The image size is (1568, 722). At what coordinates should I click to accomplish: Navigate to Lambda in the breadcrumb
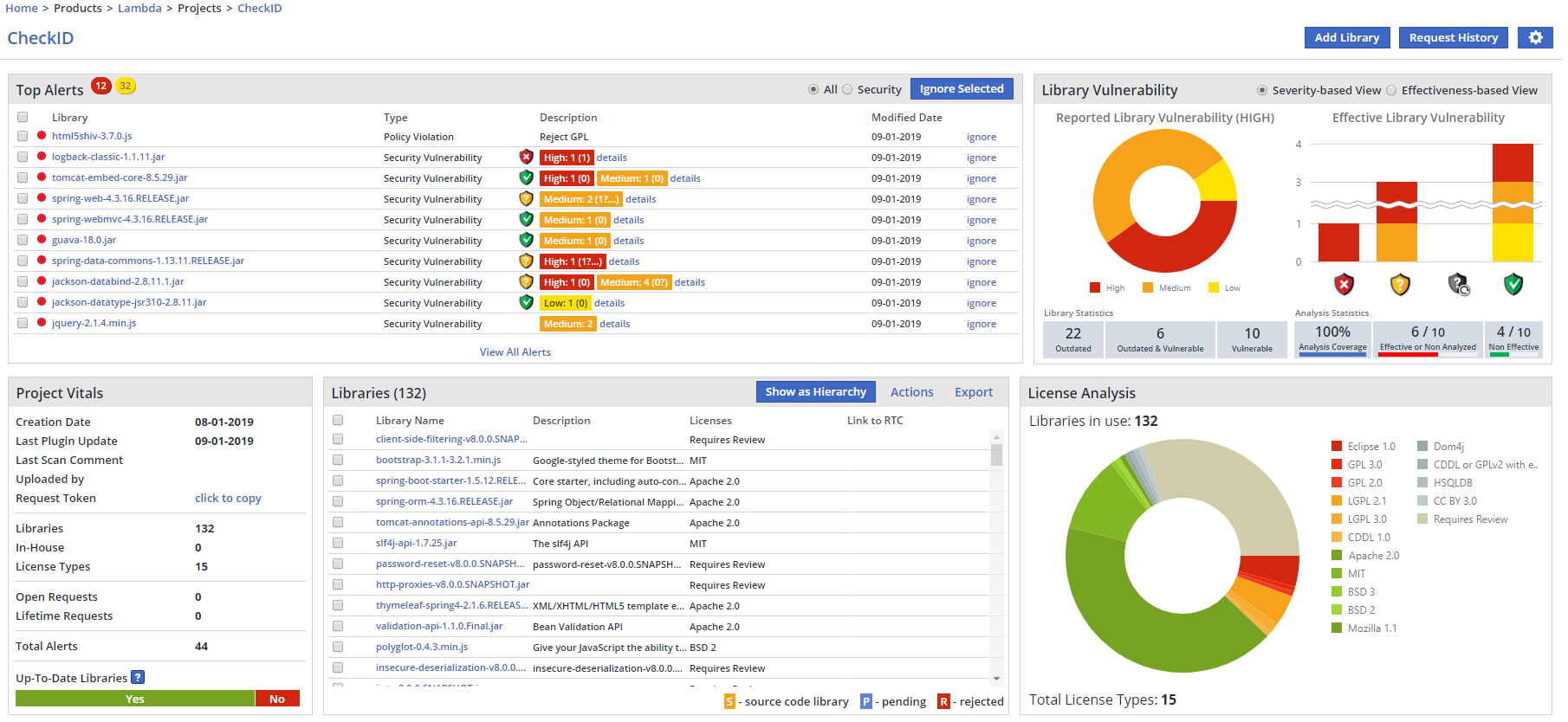click(x=139, y=8)
